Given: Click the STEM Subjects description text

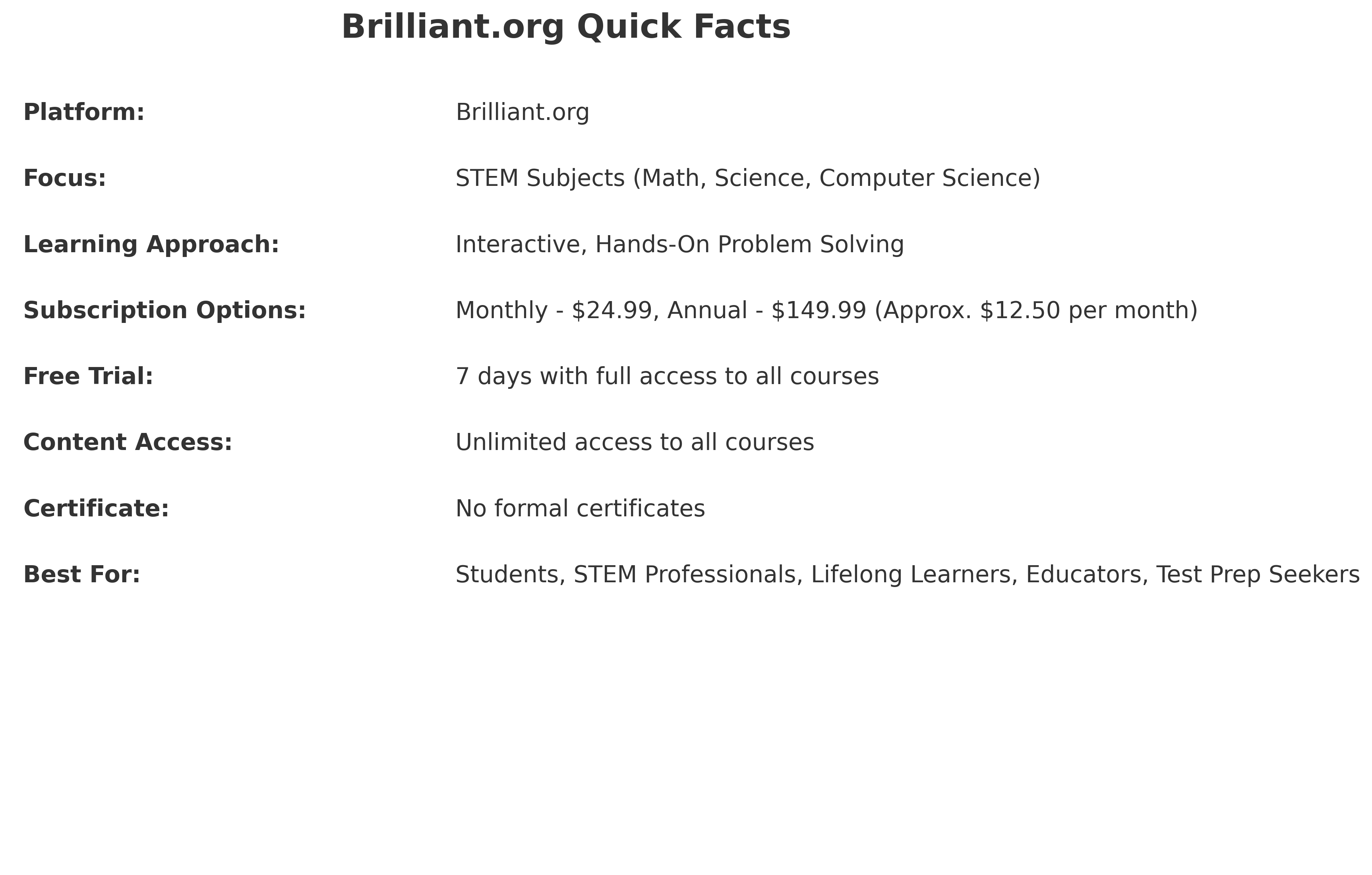Looking at the screenshot, I should point(748,179).
